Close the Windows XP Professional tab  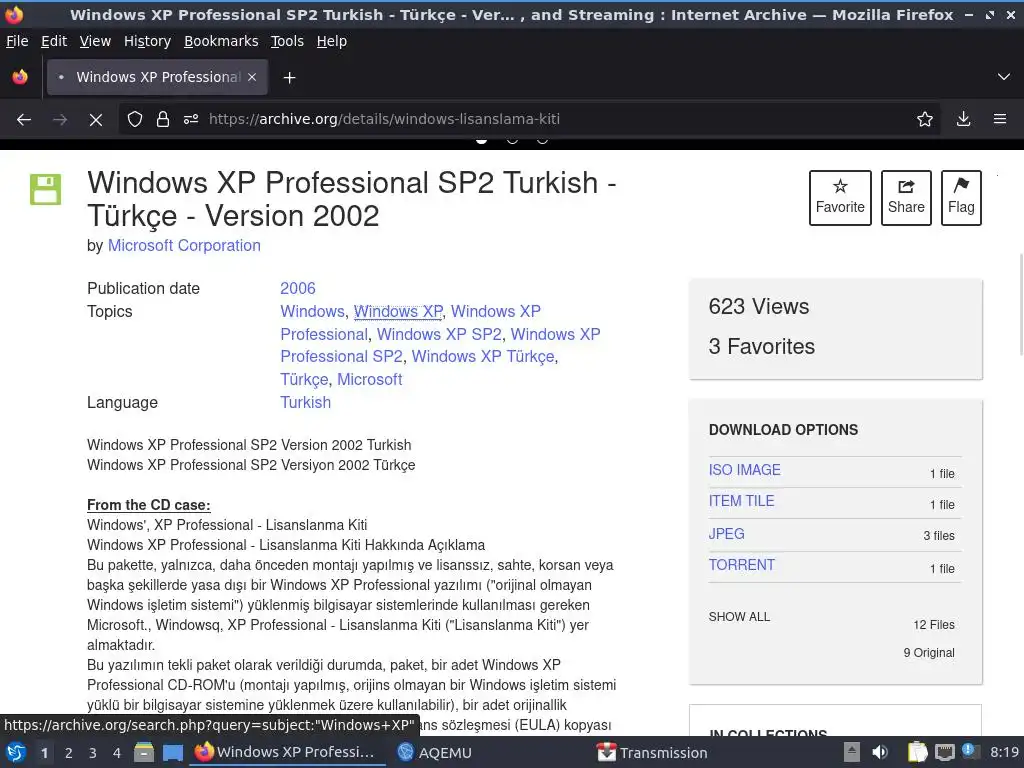tap(252, 77)
